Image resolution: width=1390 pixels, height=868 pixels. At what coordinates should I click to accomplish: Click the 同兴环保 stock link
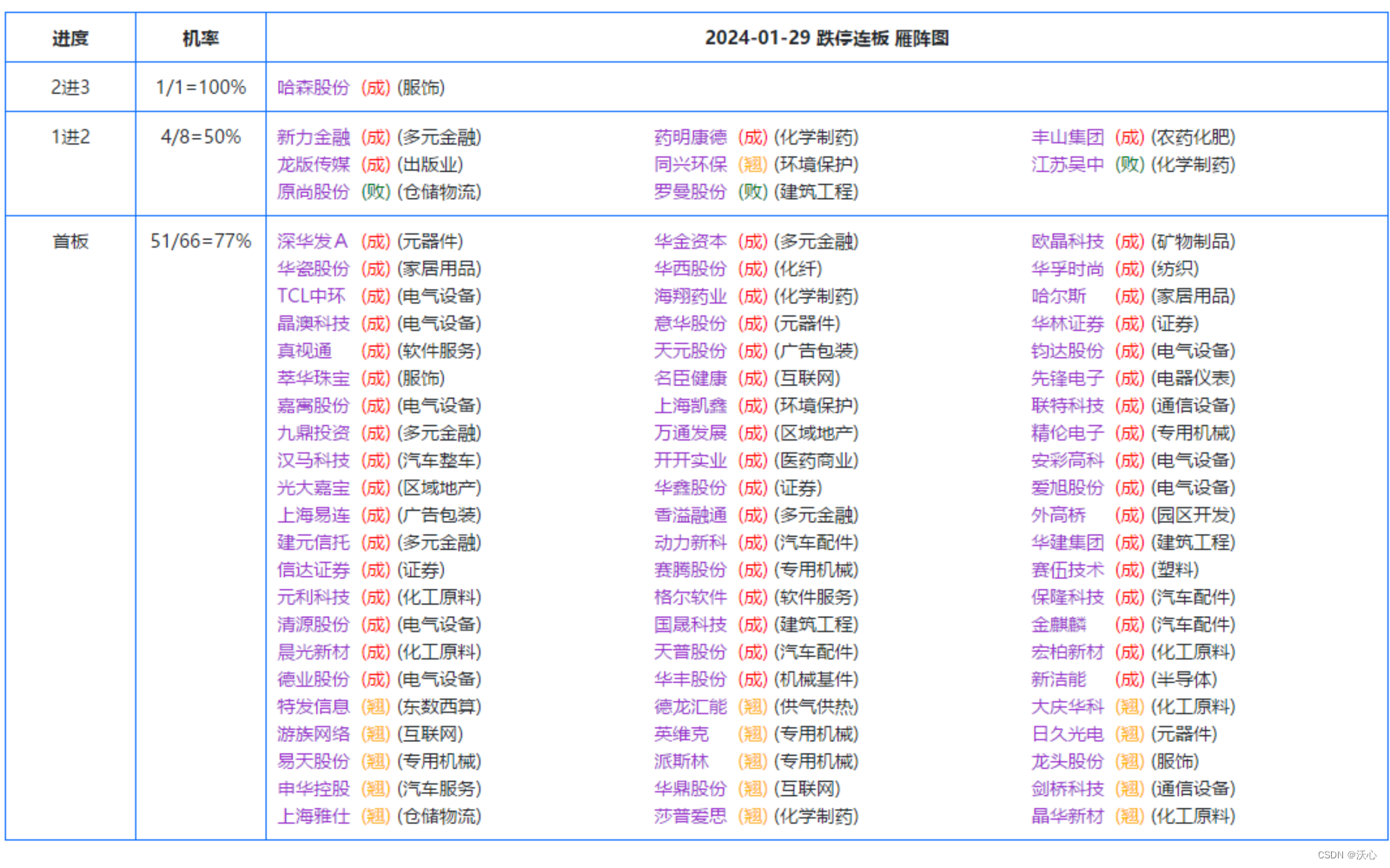[690, 164]
